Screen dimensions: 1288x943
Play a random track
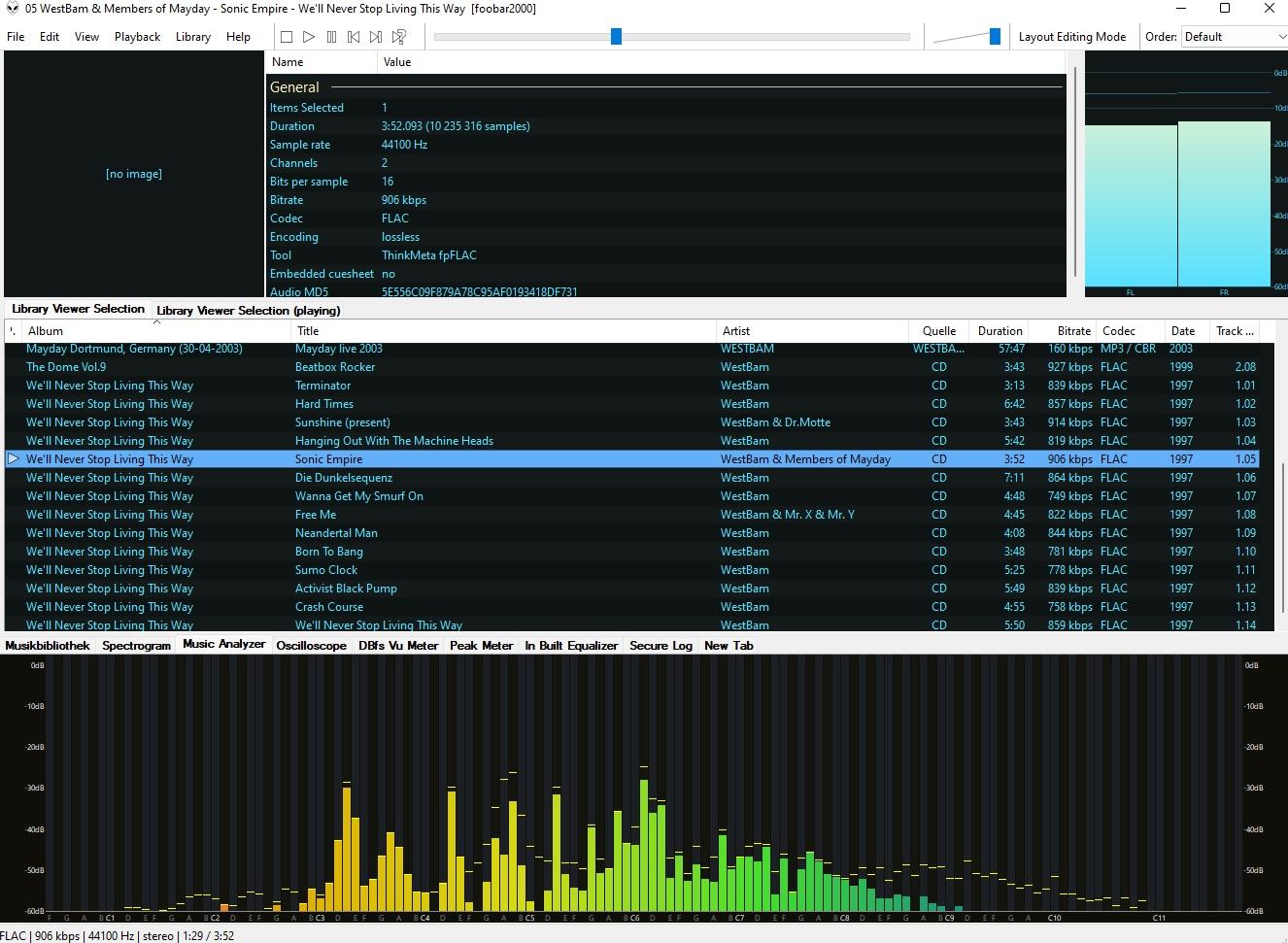tap(398, 37)
